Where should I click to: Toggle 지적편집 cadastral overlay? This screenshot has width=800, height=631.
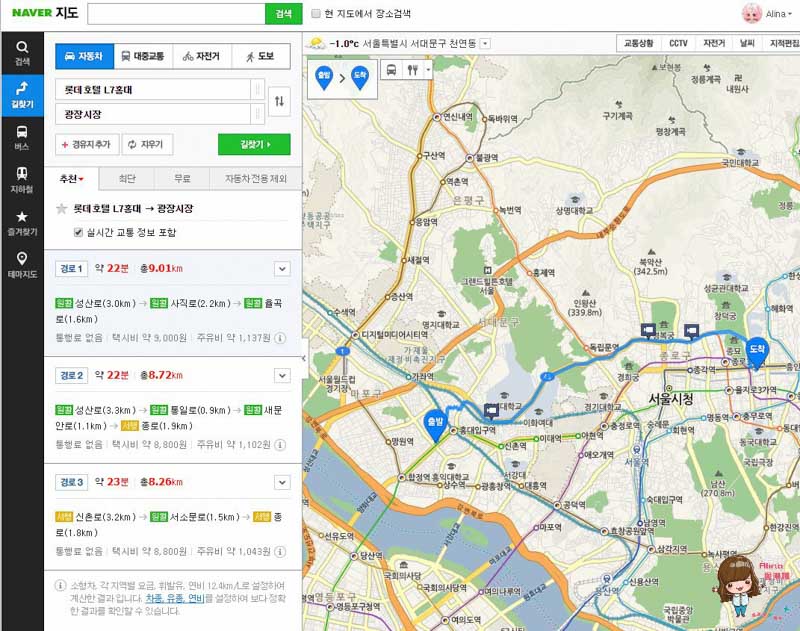(x=783, y=43)
